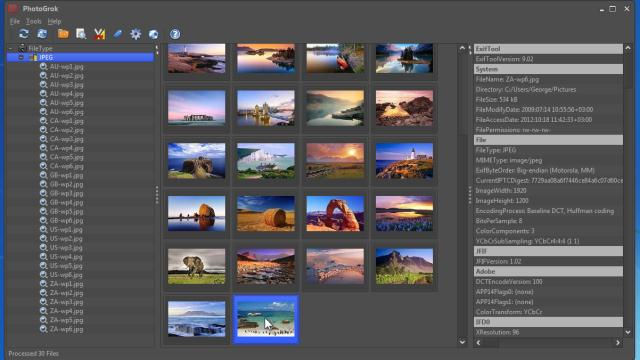Click the splitter handle between tree and thumbnails
The image size is (640, 360).
pos(157,195)
